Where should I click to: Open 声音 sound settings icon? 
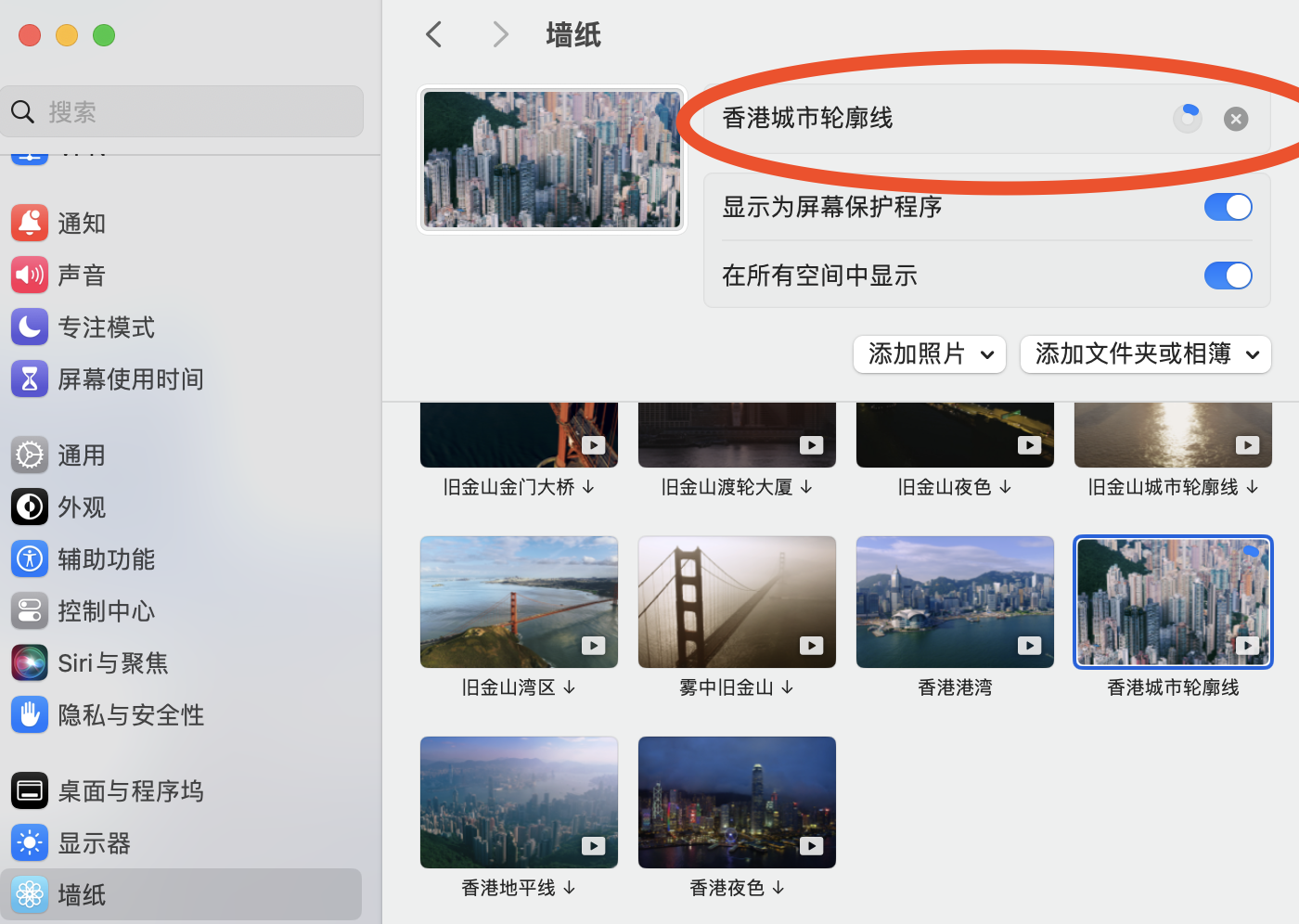[x=30, y=276]
